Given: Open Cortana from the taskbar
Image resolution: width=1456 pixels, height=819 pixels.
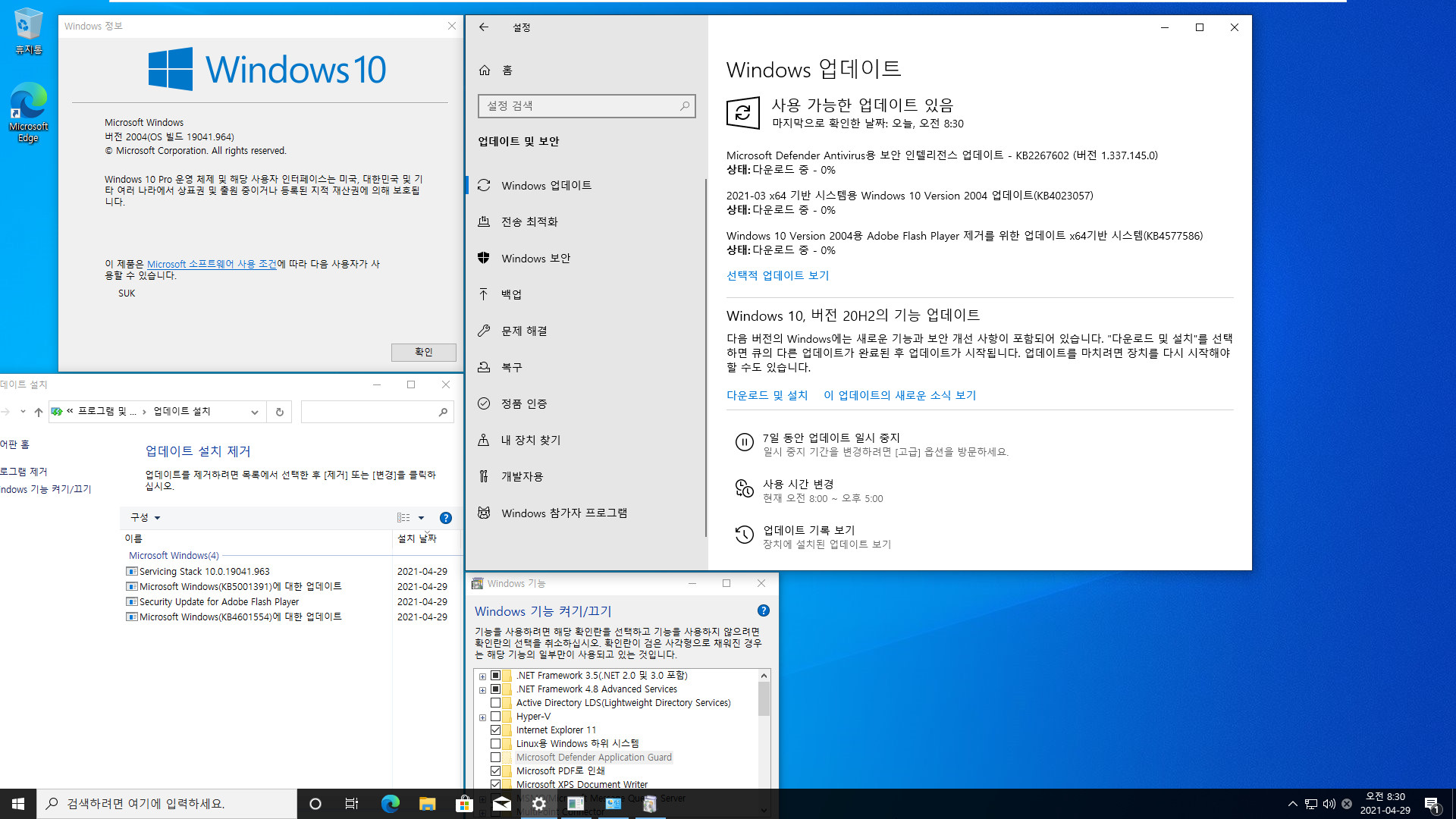Looking at the screenshot, I should point(315,804).
